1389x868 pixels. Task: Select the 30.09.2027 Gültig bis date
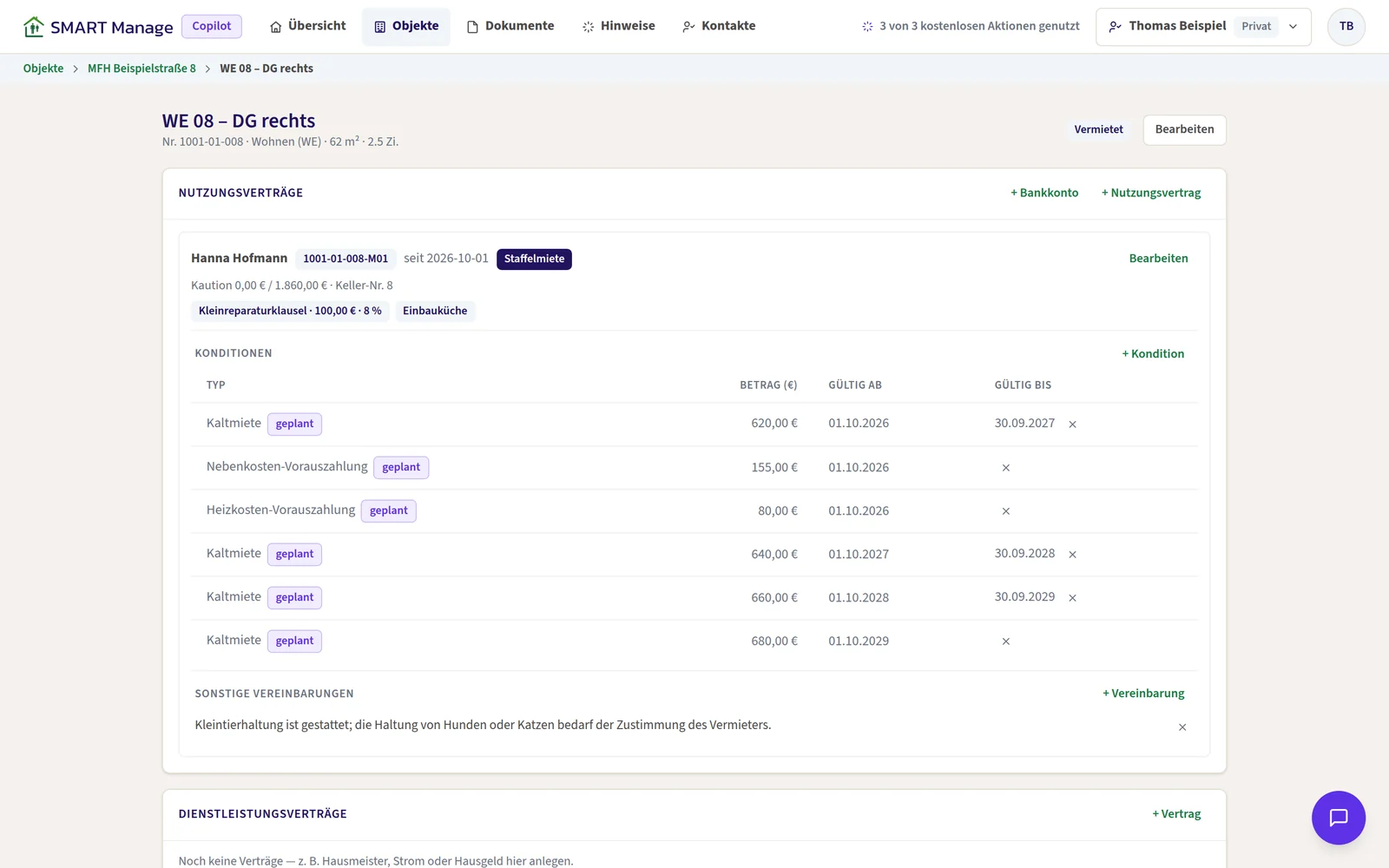1024,424
